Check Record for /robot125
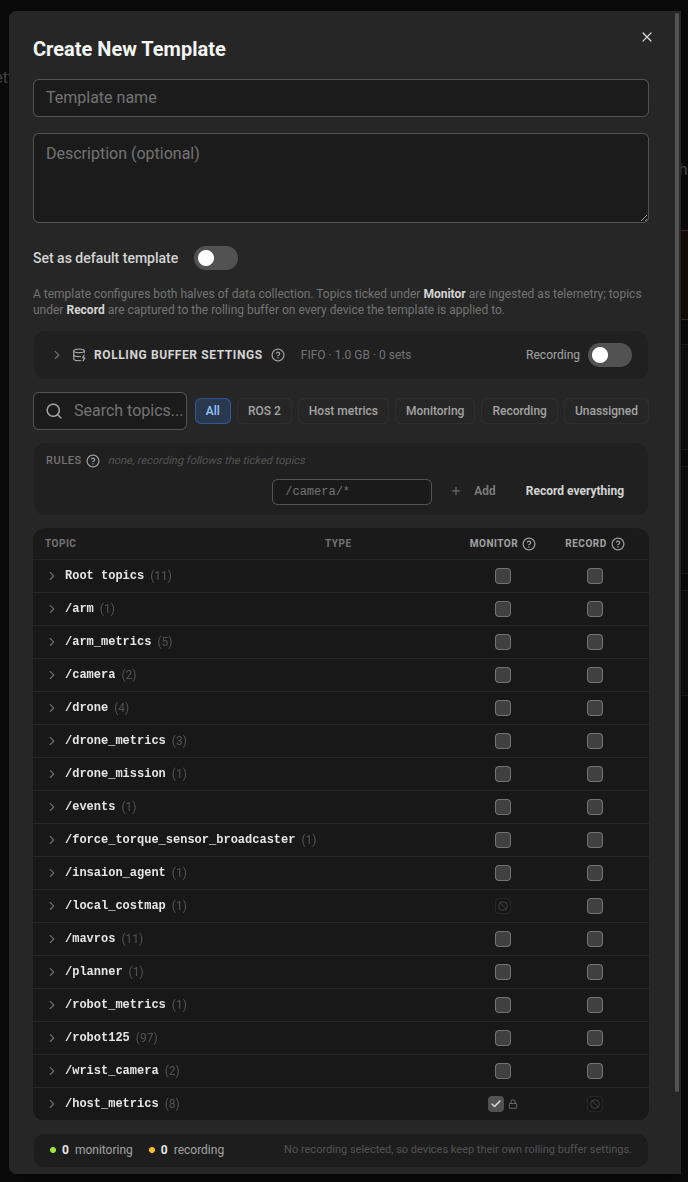The height and width of the screenshot is (1182, 688). click(595, 1038)
